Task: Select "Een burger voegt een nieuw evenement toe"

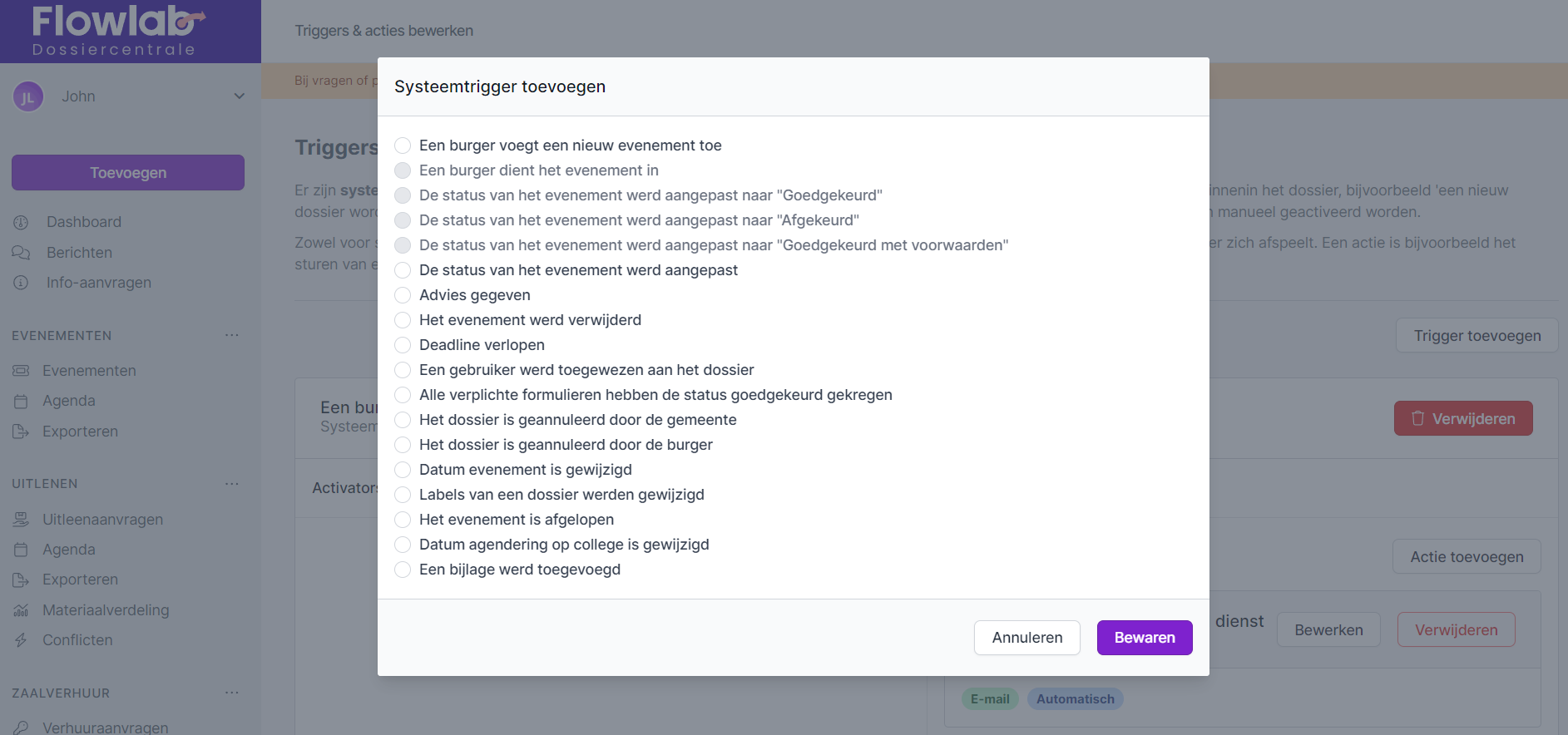Action: (403, 146)
